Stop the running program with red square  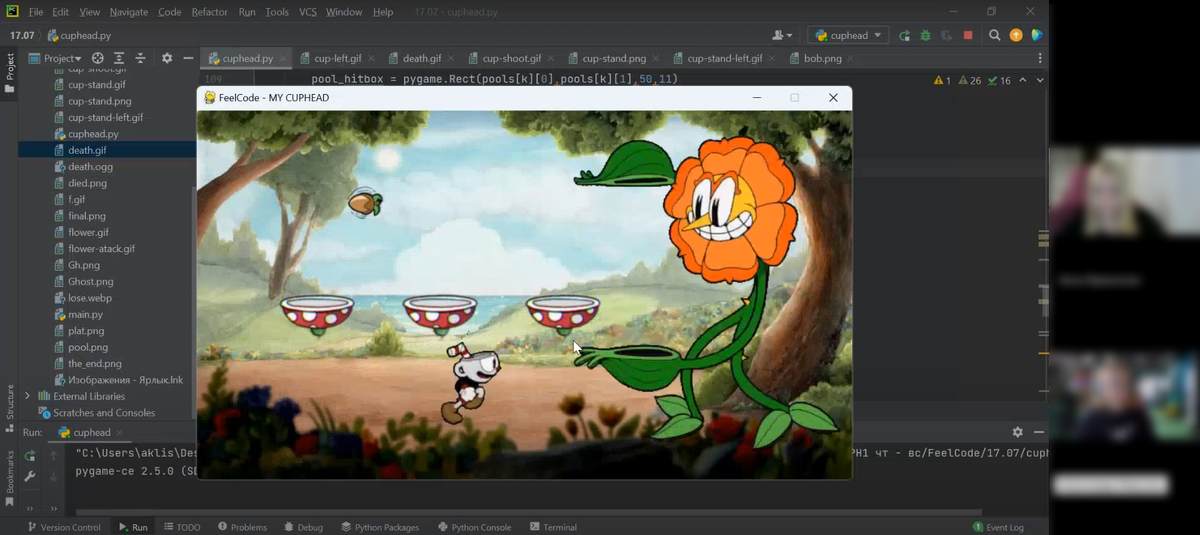967,35
